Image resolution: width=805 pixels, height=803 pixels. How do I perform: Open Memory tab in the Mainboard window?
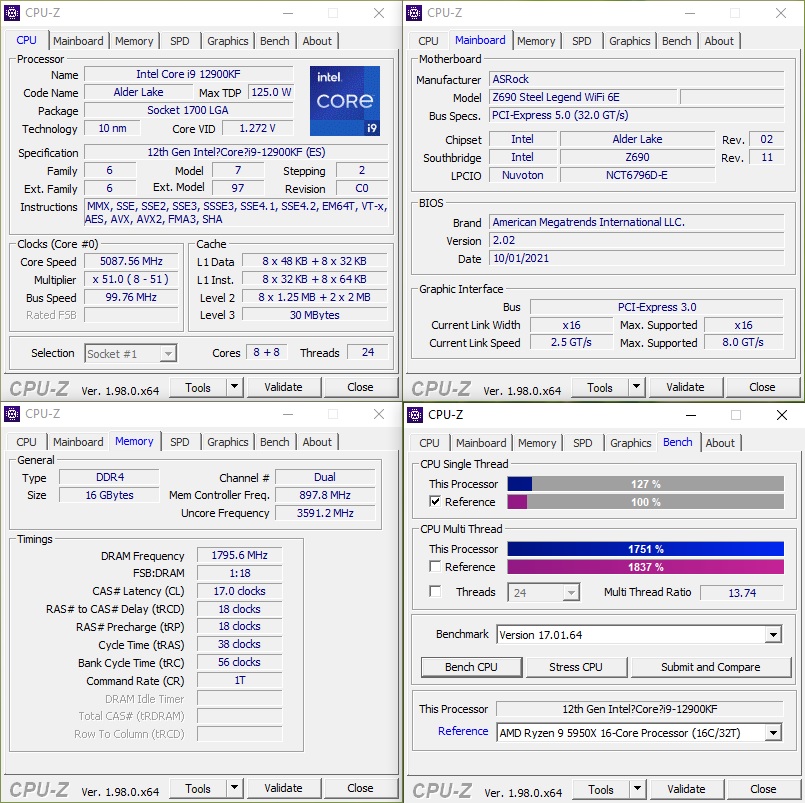[536, 41]
